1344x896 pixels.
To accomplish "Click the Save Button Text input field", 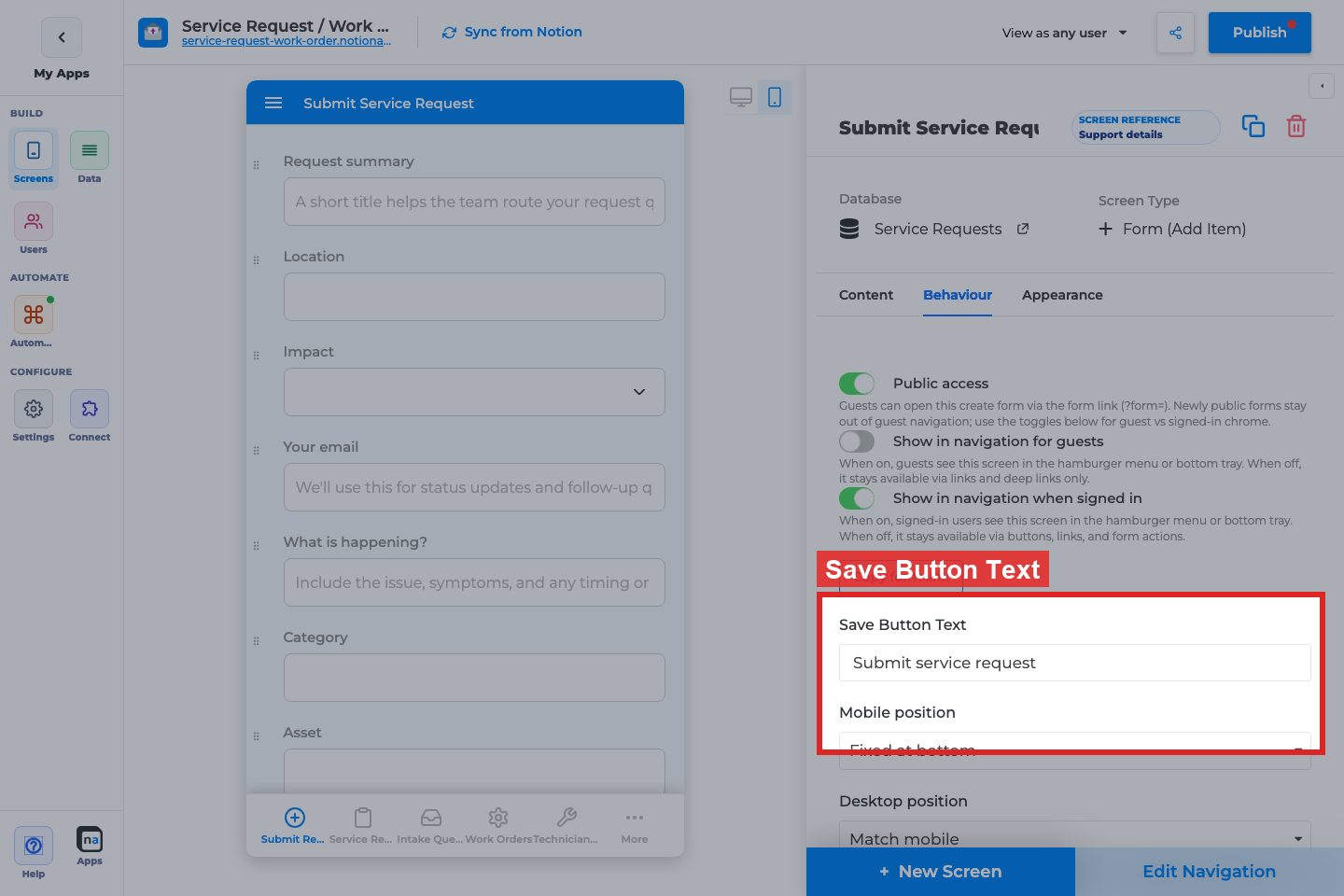I will (x=1075, y=663).
